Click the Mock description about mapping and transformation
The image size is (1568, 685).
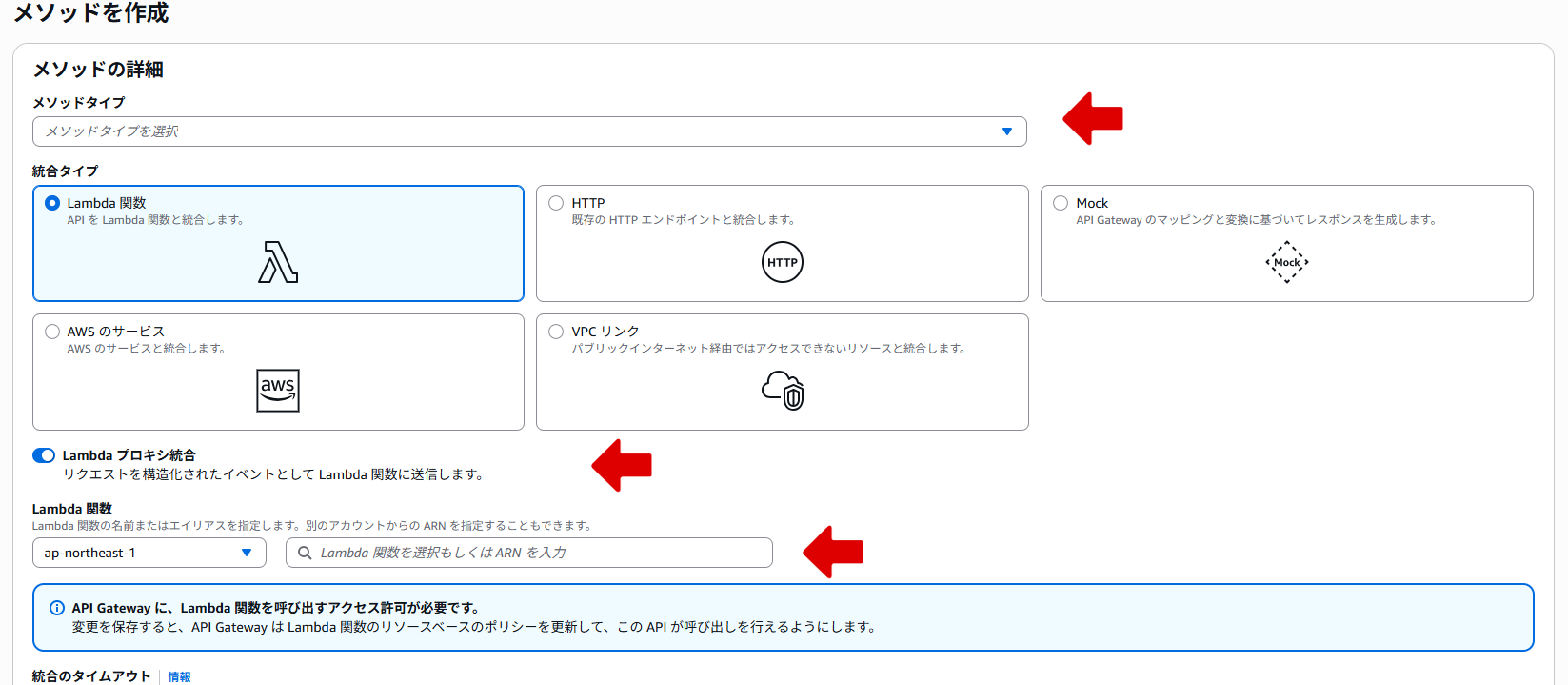pyautogui.click(x=1256, y=220)
